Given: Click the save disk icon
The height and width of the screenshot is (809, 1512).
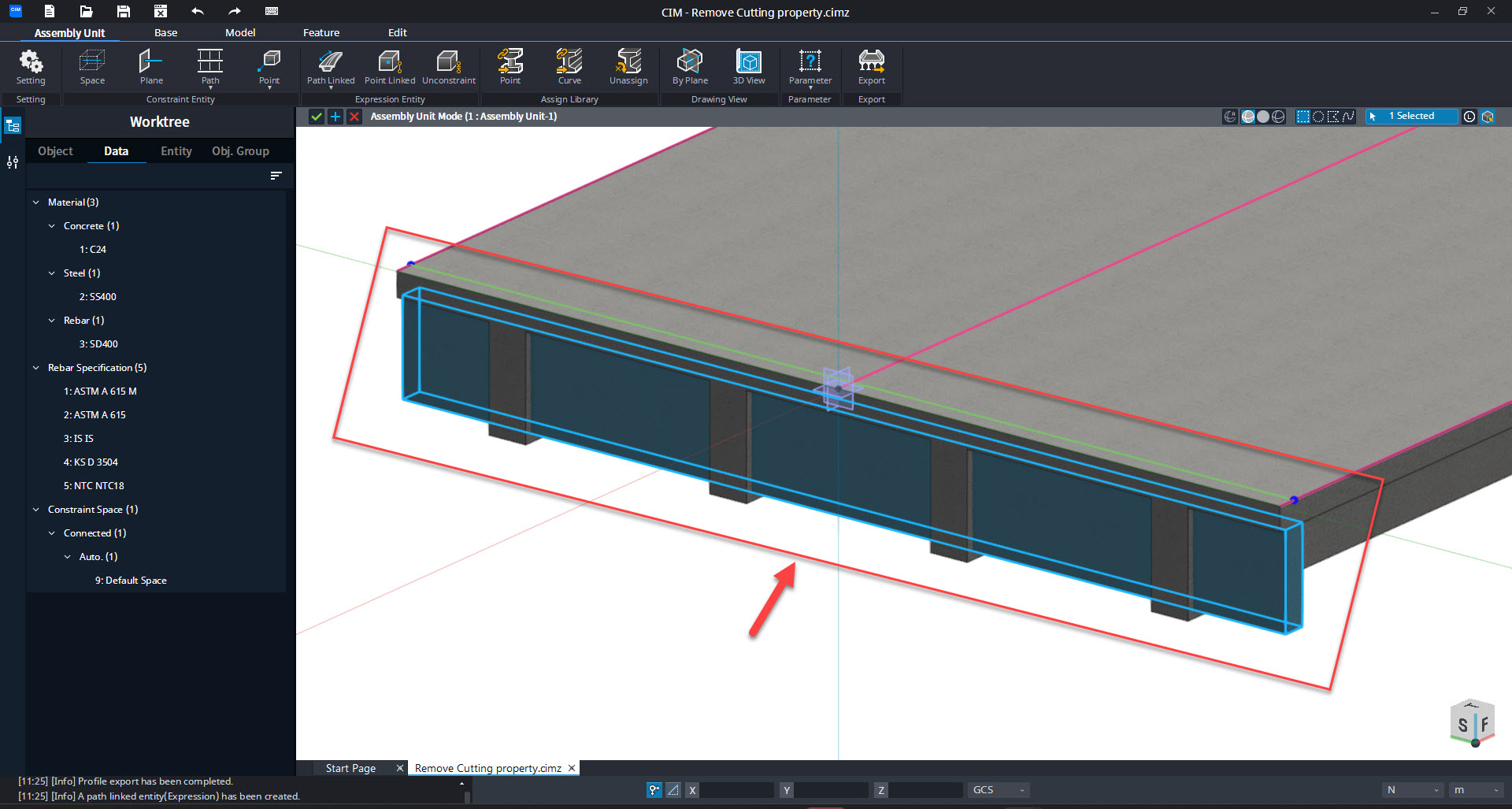Looking at the screenshot, I should coord(123,11).
